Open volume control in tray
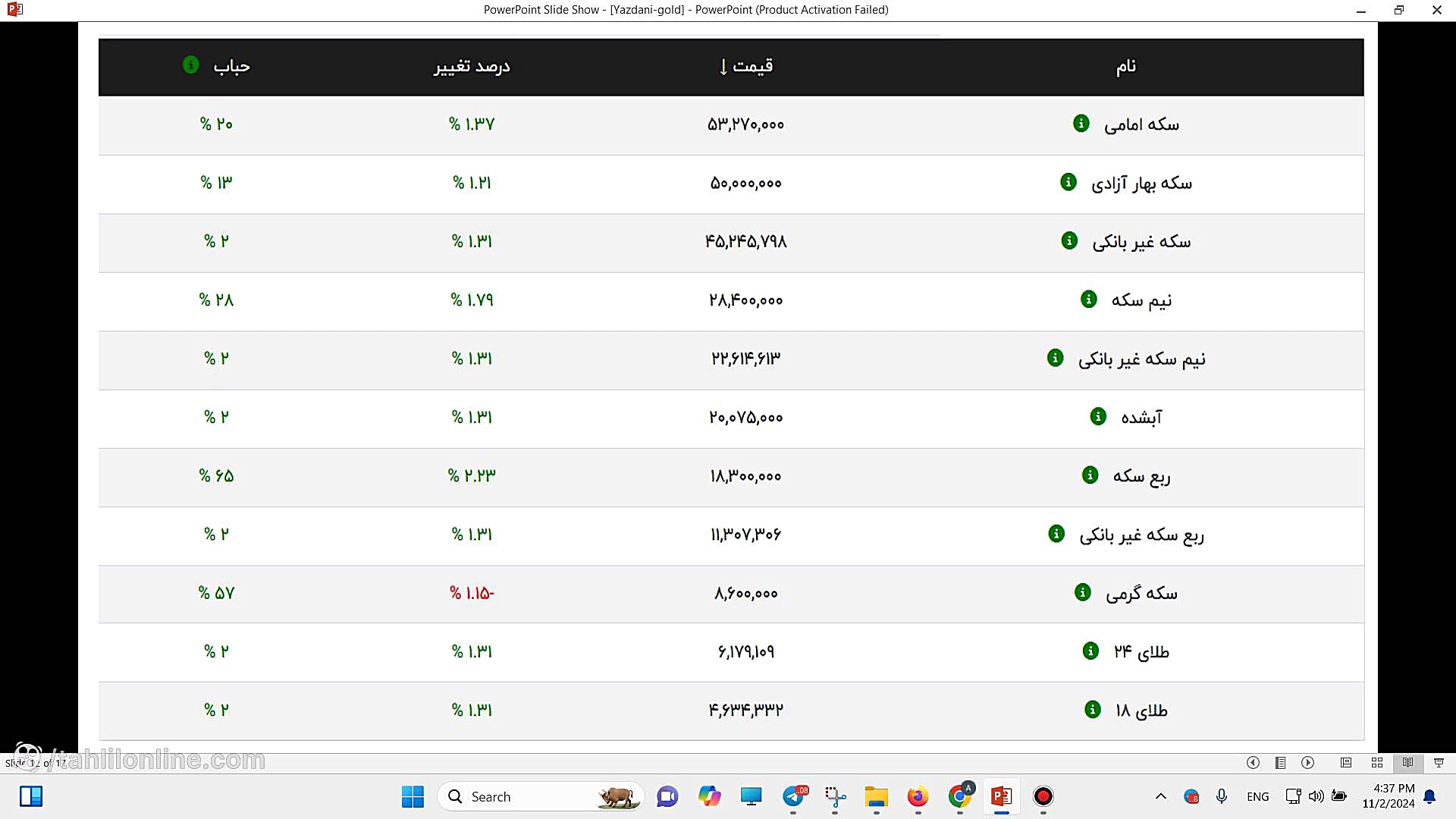Viewport: 1456px width, 819px height. [1316, 796]
